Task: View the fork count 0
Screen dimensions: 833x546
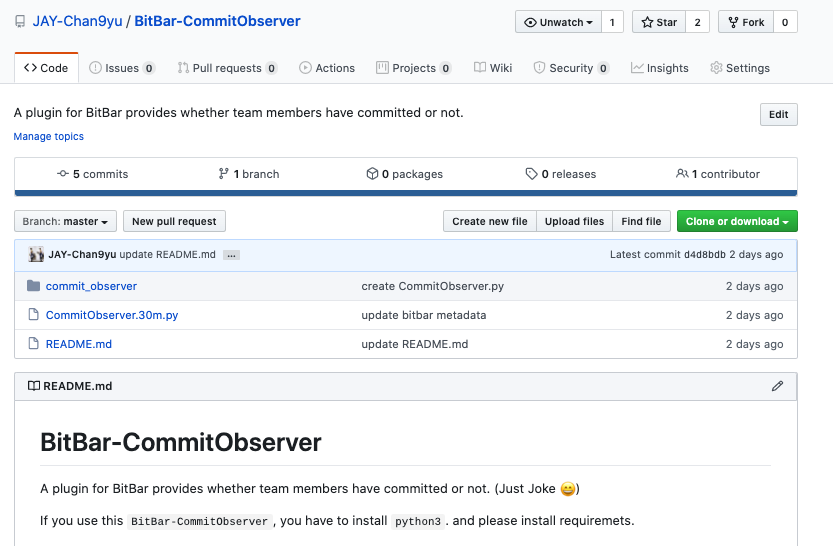Action: (785, 22)
